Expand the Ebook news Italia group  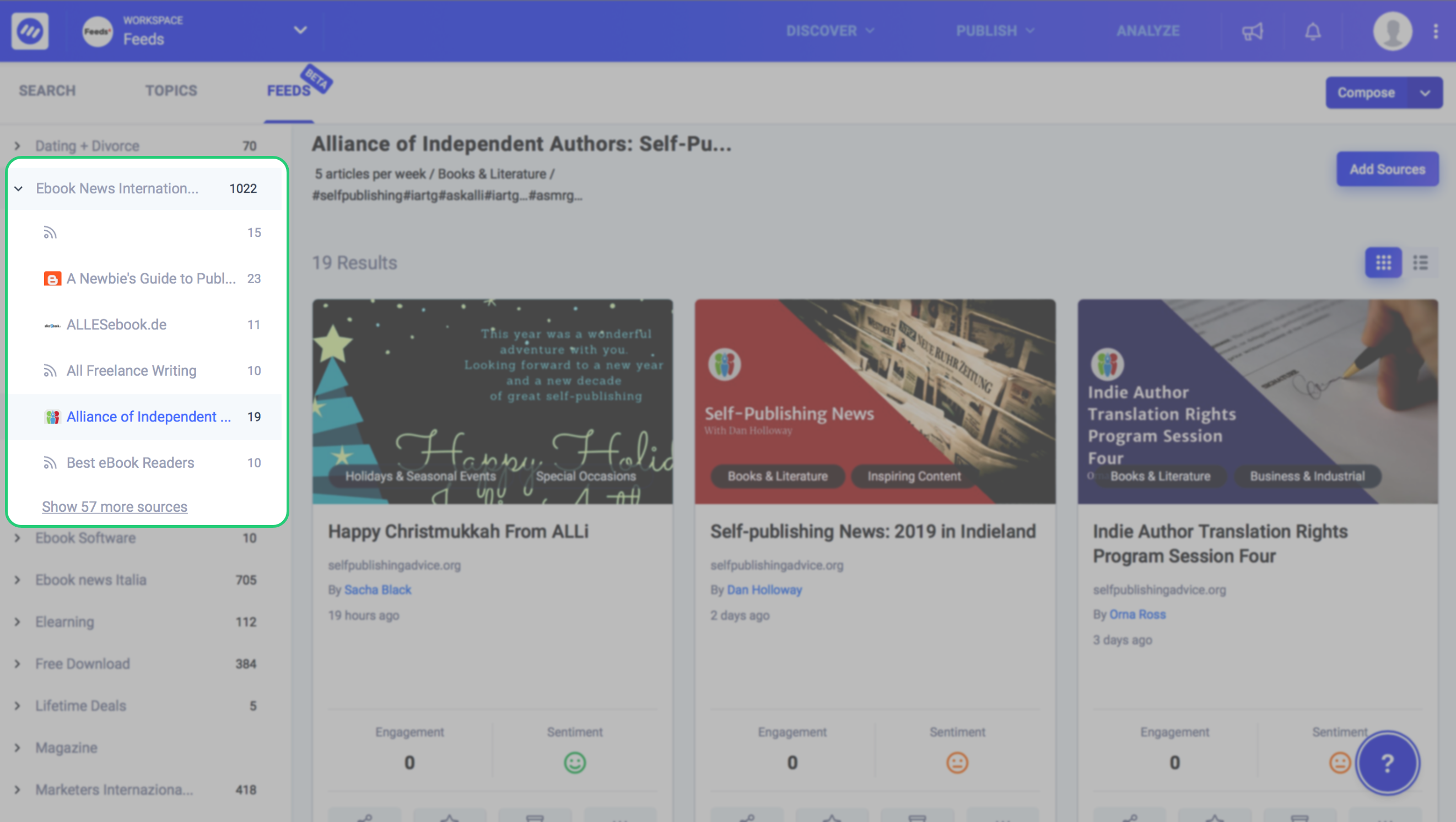point(18,580)
